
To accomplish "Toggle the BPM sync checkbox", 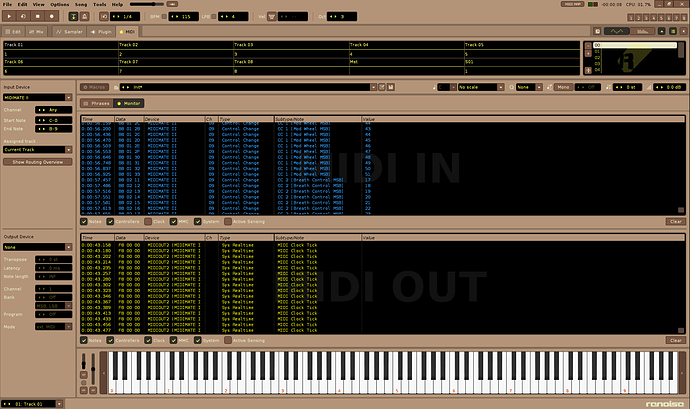I will pos(164,17).
